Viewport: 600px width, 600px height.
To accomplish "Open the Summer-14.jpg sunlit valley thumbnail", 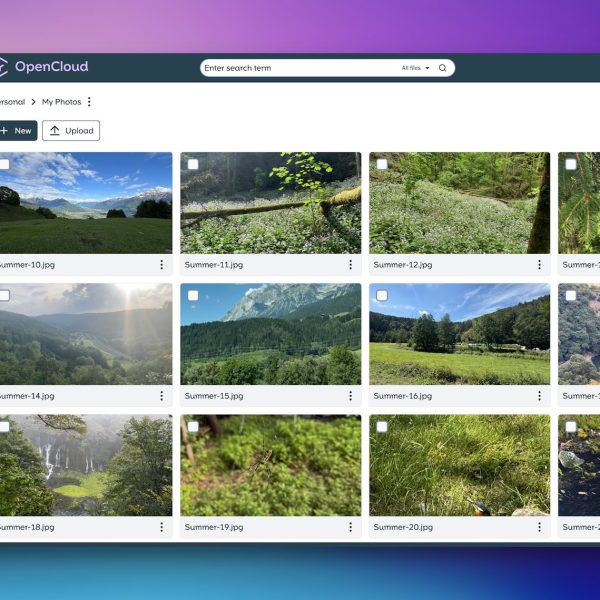I will 86,334.
